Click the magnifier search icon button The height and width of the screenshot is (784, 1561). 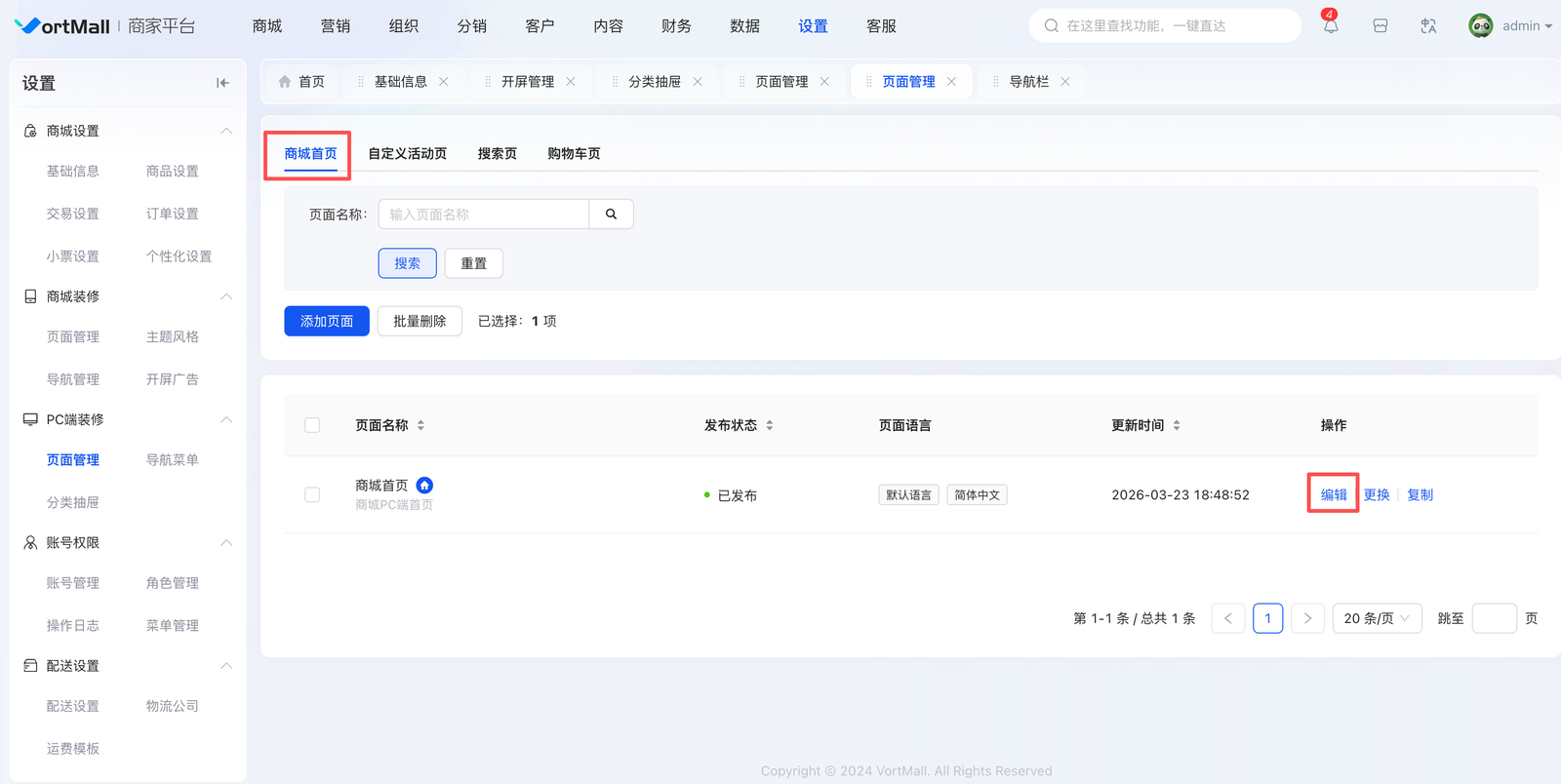click(611, 215)
